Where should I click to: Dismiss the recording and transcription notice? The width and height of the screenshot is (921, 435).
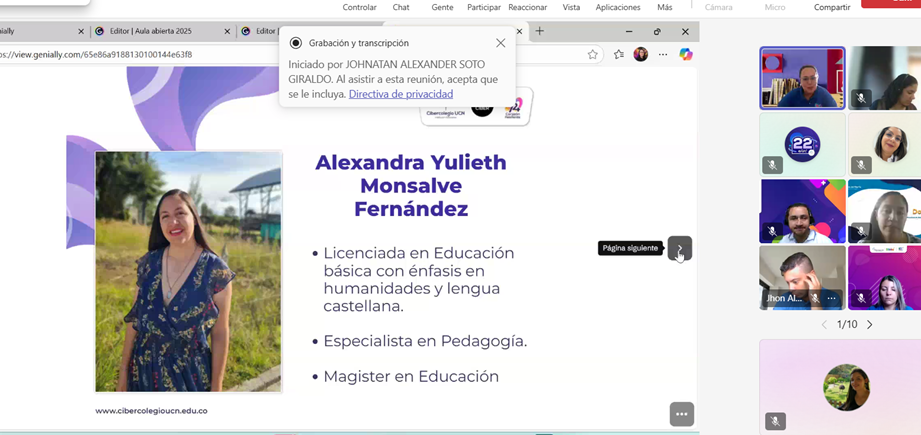pos(500,43)
